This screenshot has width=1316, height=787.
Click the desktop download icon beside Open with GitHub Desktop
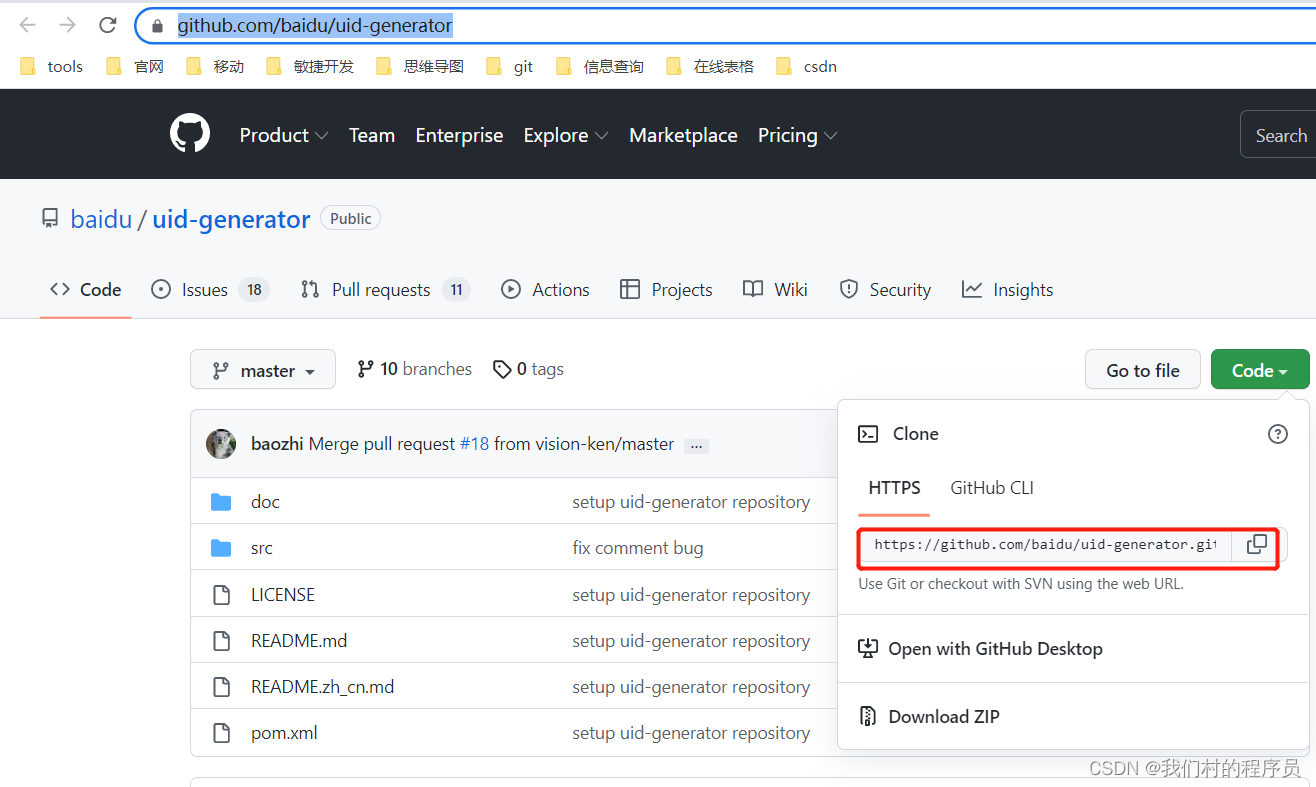868,649
